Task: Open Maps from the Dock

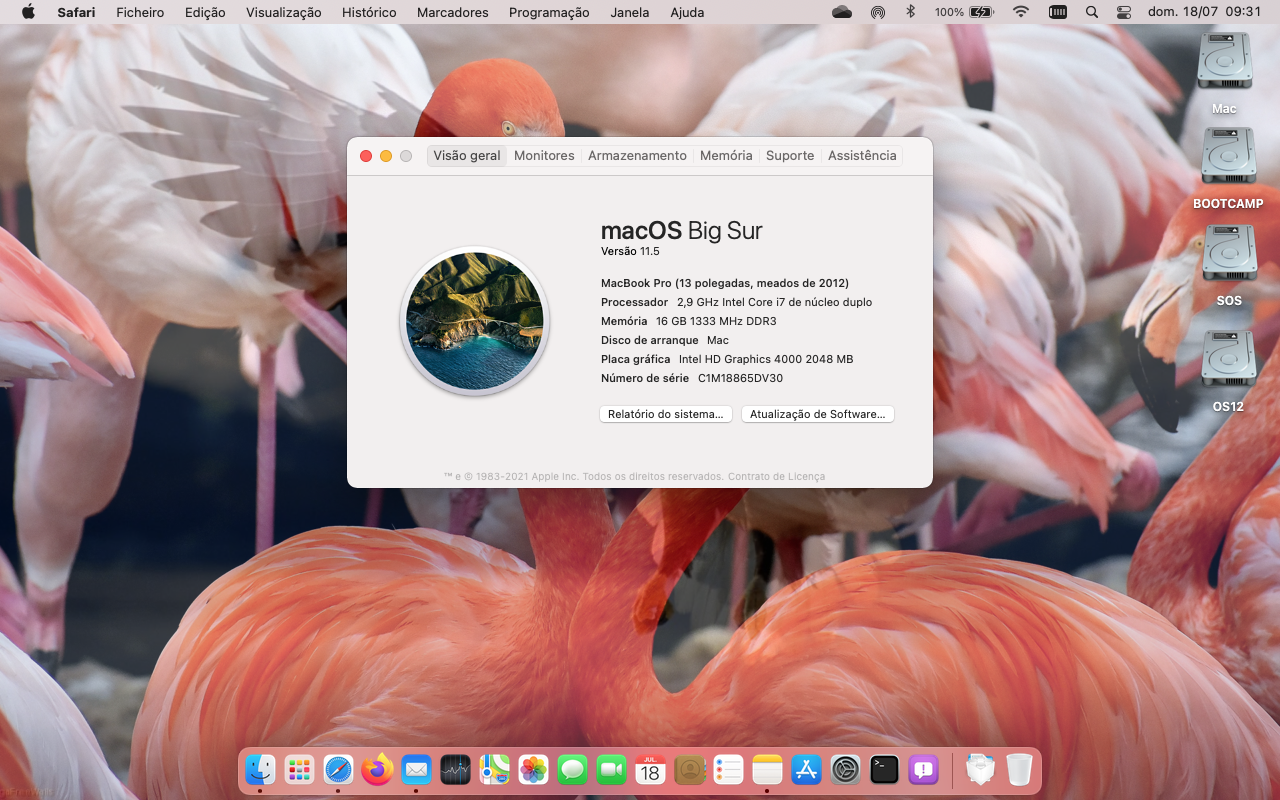Action: pyautogui.click(x=495, y=769)
